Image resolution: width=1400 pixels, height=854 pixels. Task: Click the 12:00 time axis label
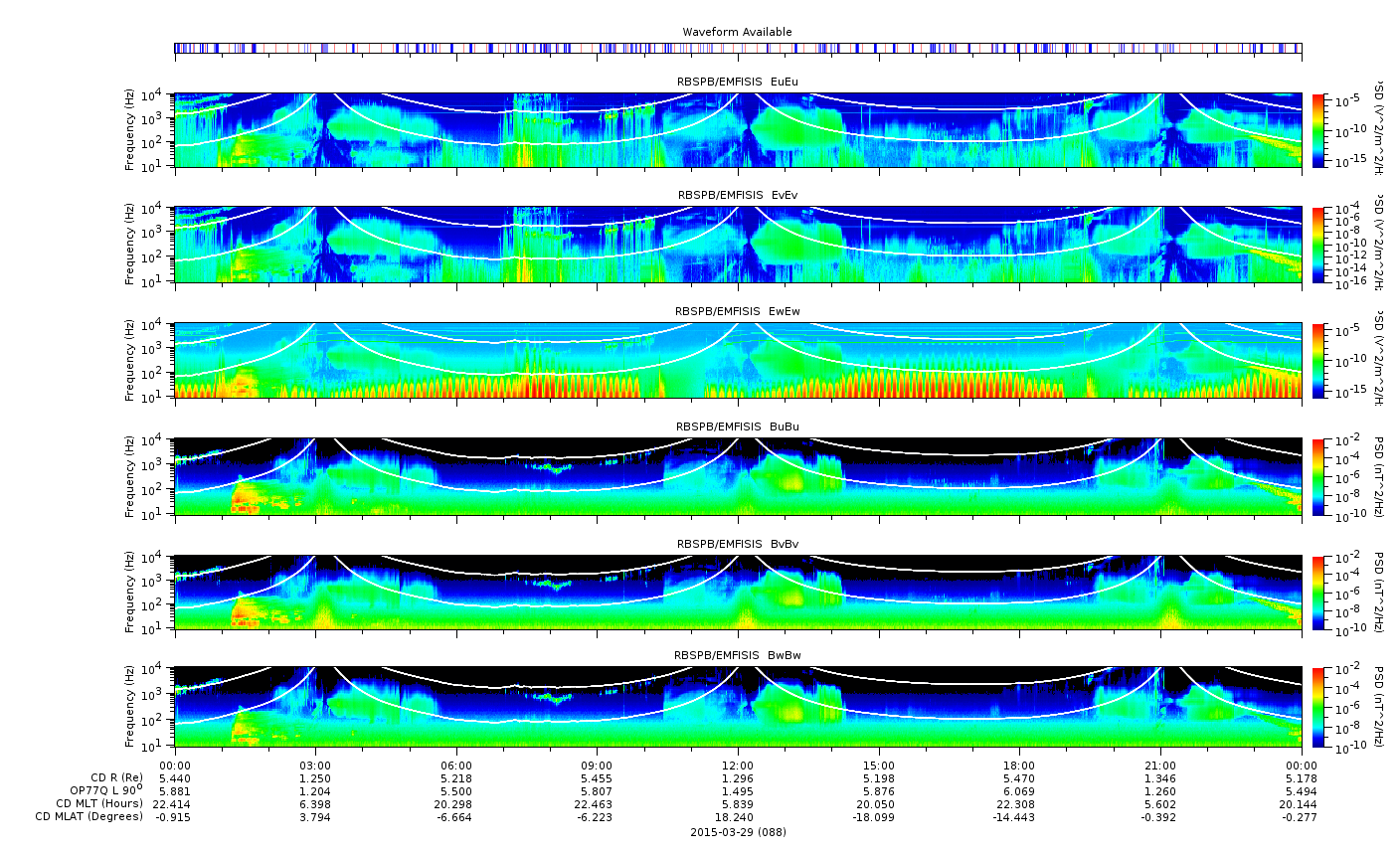(738, 765)
